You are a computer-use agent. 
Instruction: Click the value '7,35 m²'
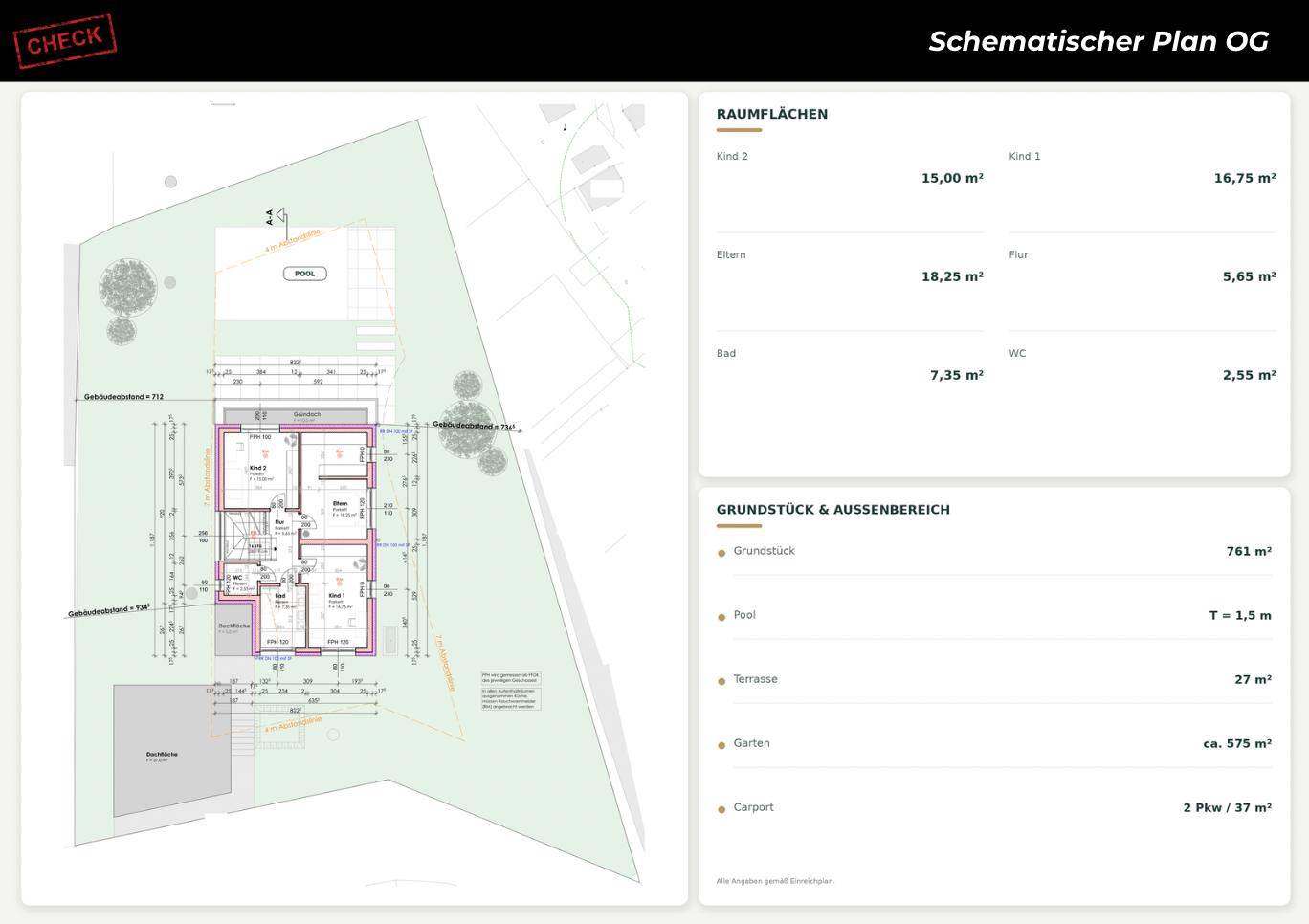click(x=957, y=375)
